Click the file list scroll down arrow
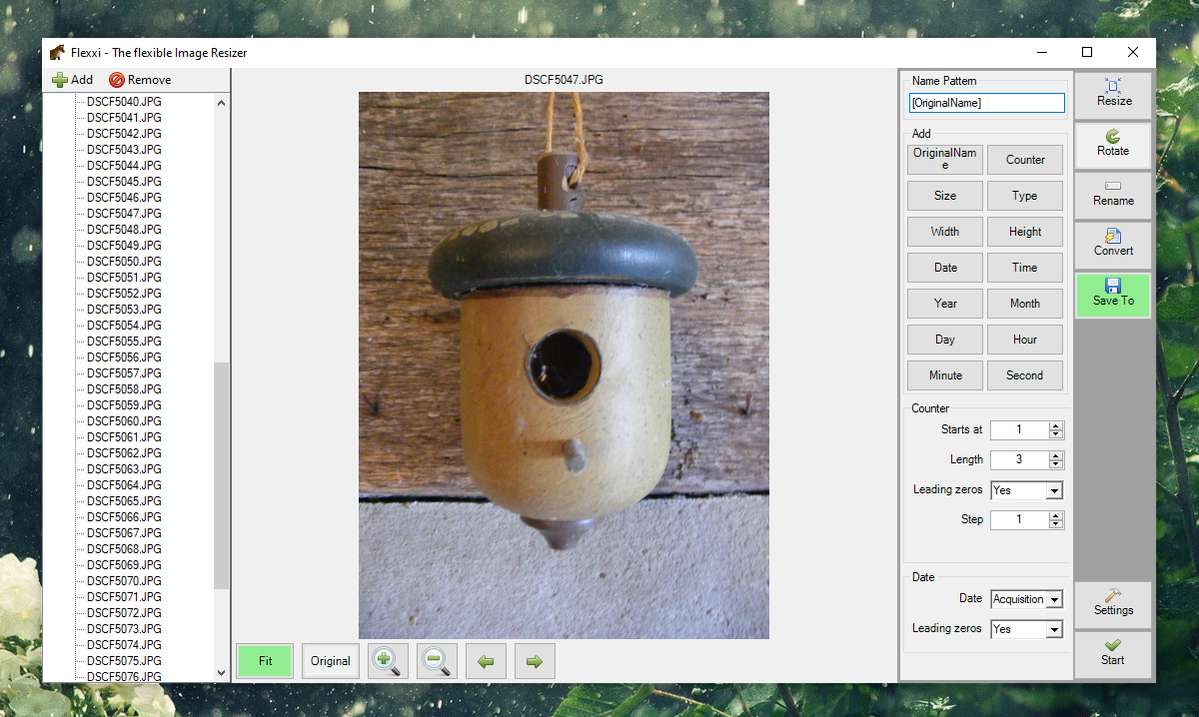Image resolution: width=1199 pixels, height=717 pixels. pos(221,673)
